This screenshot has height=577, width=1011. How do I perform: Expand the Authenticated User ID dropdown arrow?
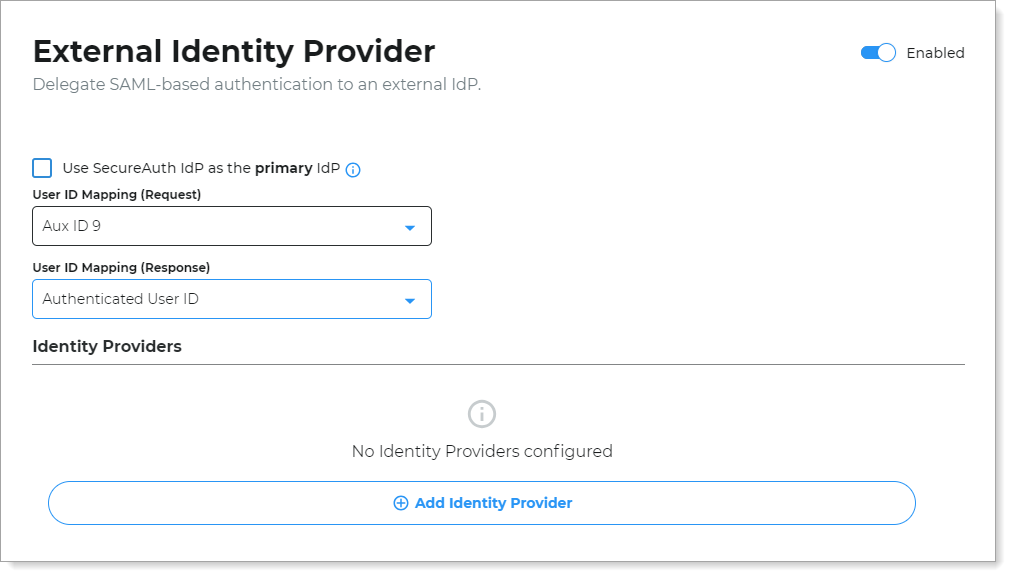click(x=409, y=300)
